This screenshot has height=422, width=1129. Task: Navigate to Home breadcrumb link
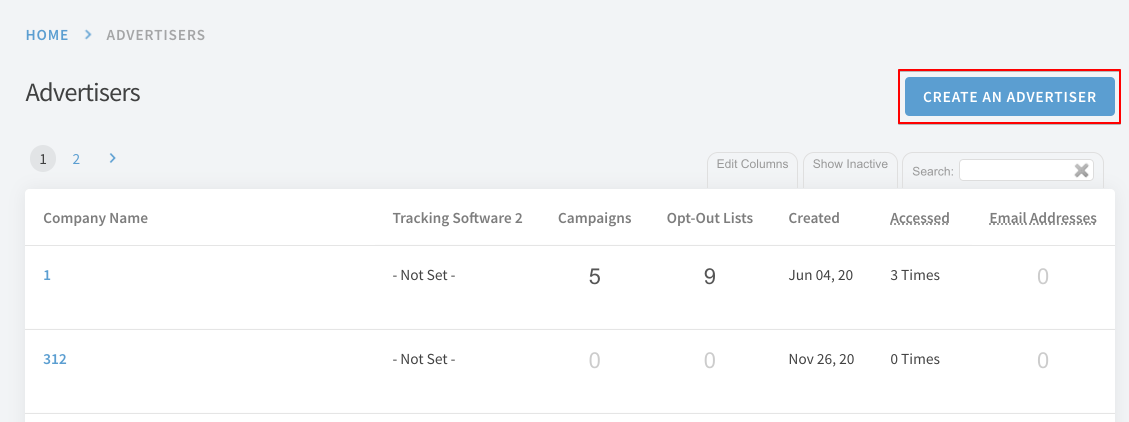click(x=48, y=35)
